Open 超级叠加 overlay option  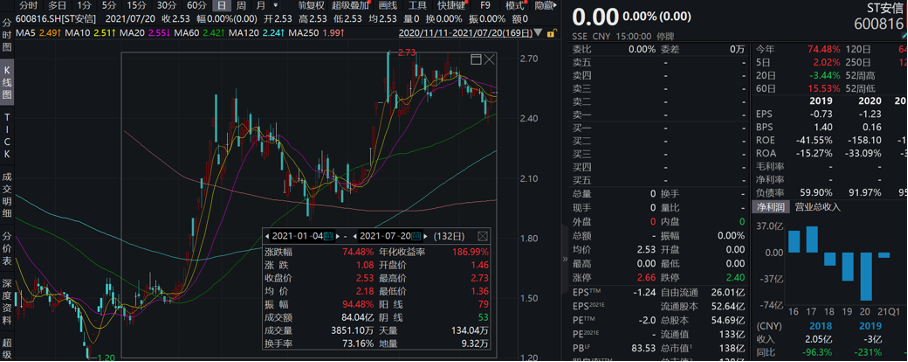pyautogui.click(x=351, y=6)
